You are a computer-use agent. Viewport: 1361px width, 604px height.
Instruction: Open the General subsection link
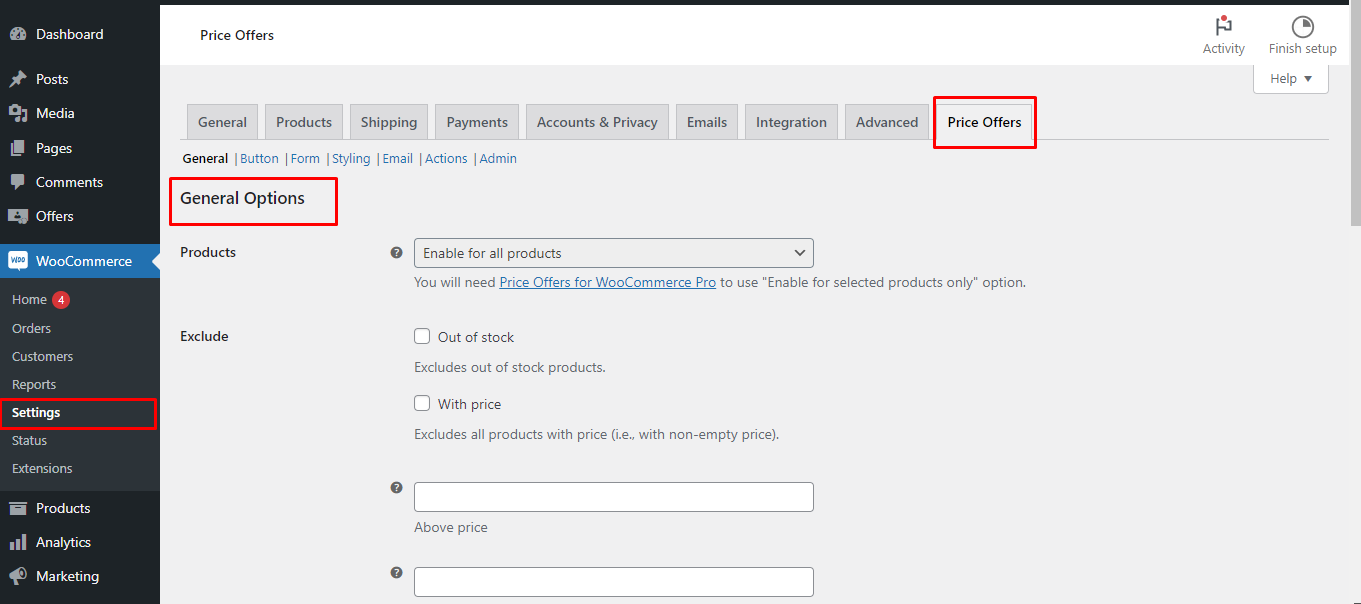205,158
